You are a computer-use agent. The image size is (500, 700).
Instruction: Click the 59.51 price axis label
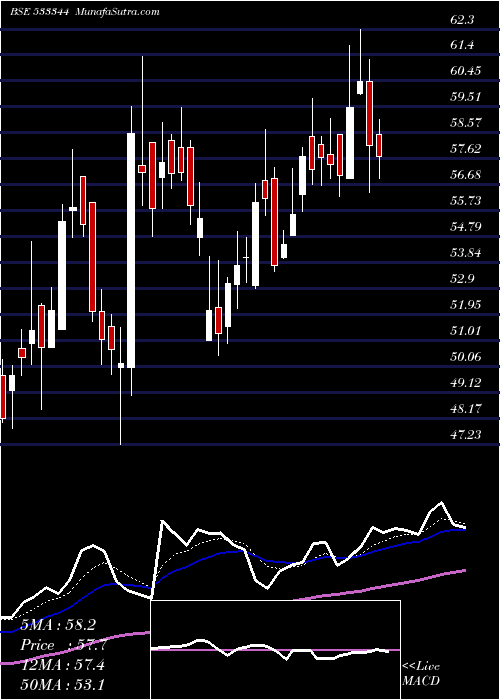pos(467,96)
